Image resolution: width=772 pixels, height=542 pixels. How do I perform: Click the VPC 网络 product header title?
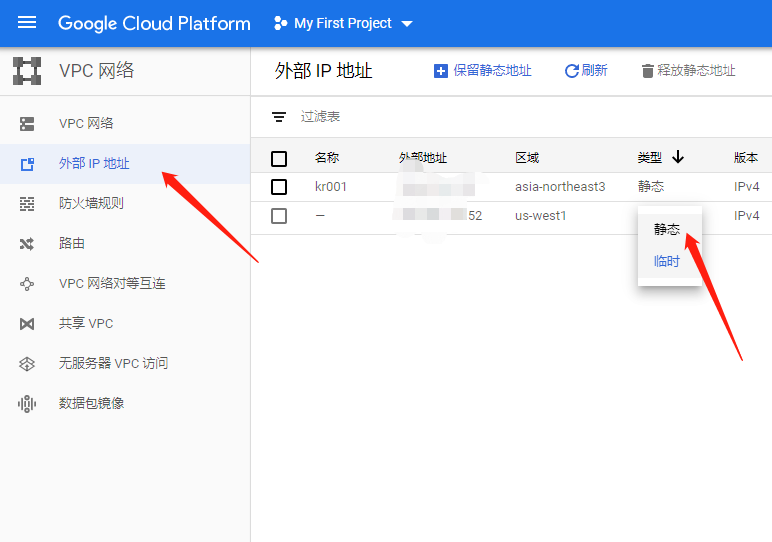(96, 70)
